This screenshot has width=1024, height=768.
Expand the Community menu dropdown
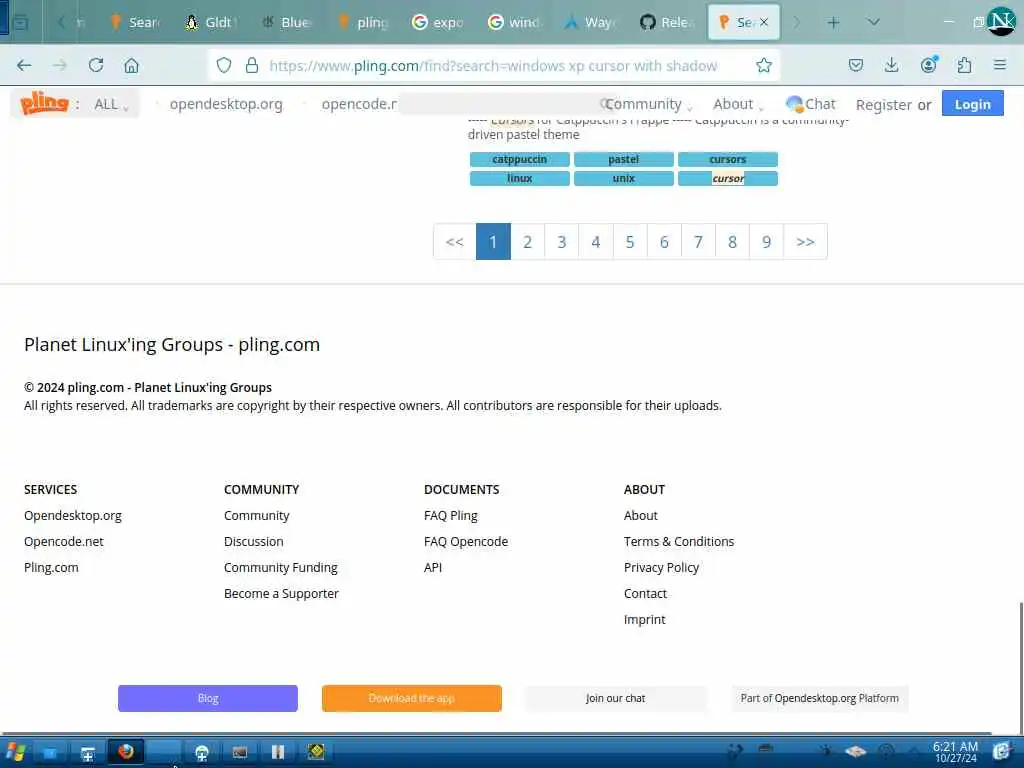(648, 104)
